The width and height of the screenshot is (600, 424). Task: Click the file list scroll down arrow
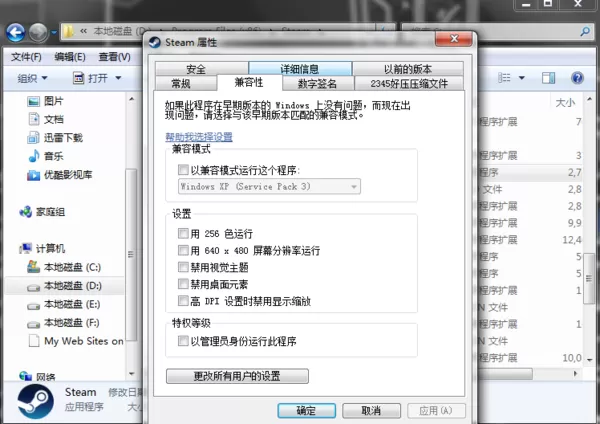tap(589, 360)
